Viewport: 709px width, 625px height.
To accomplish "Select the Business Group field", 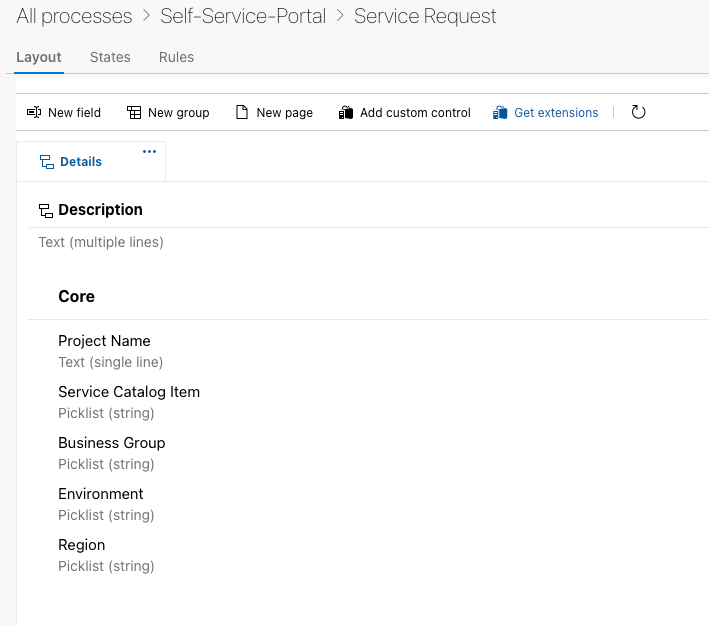I will pyautogui.click(x=112, y=443).
